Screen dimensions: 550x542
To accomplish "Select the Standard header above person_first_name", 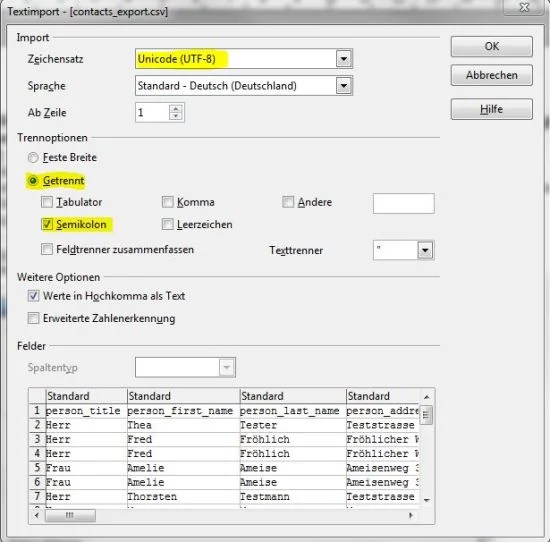I will [x=183, y=396].
